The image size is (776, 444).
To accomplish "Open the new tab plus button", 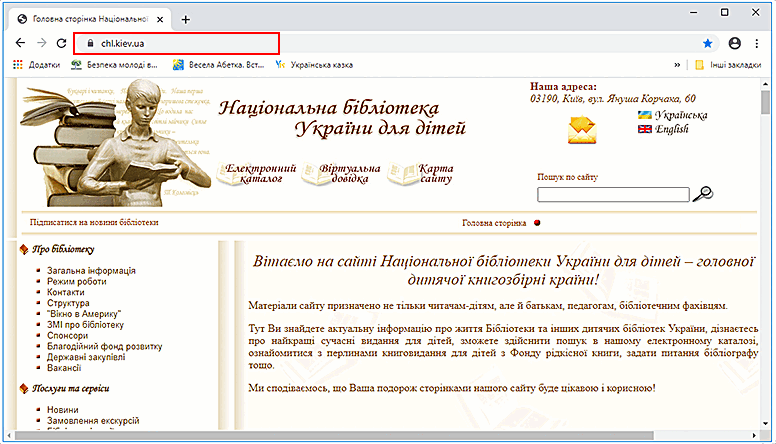I will (x=186, y=19).
